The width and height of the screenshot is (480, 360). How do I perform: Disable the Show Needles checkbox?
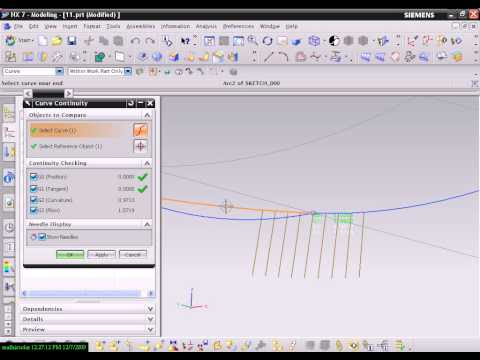pos(42,237)
